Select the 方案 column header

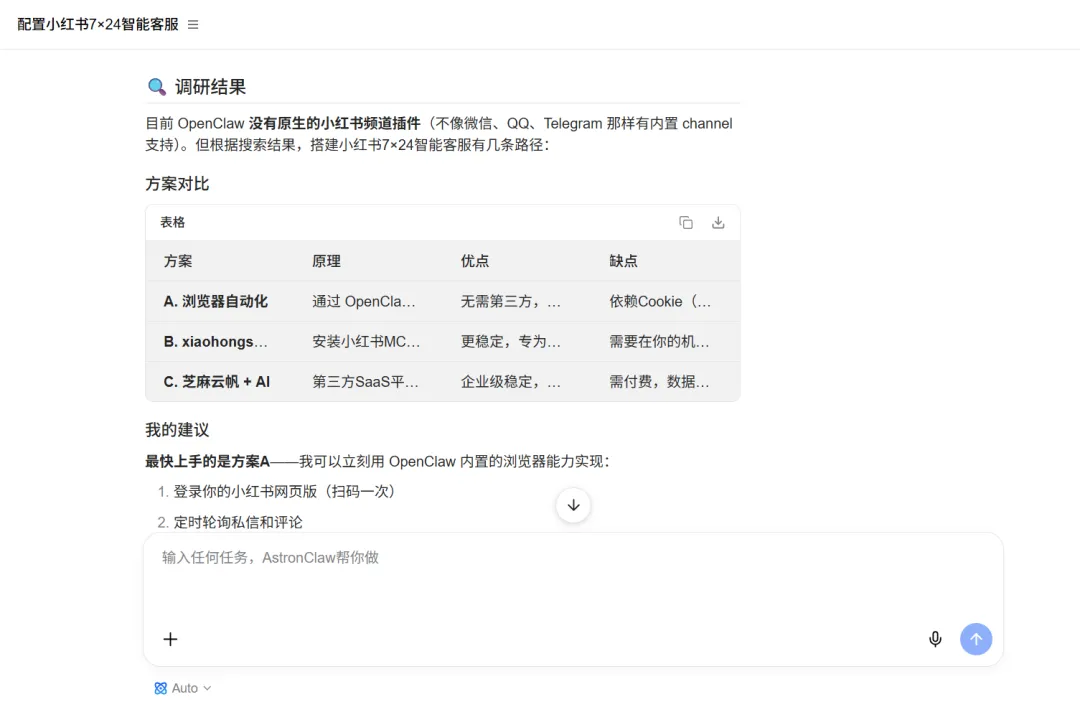pyautogui.click(x=178, y=261)
